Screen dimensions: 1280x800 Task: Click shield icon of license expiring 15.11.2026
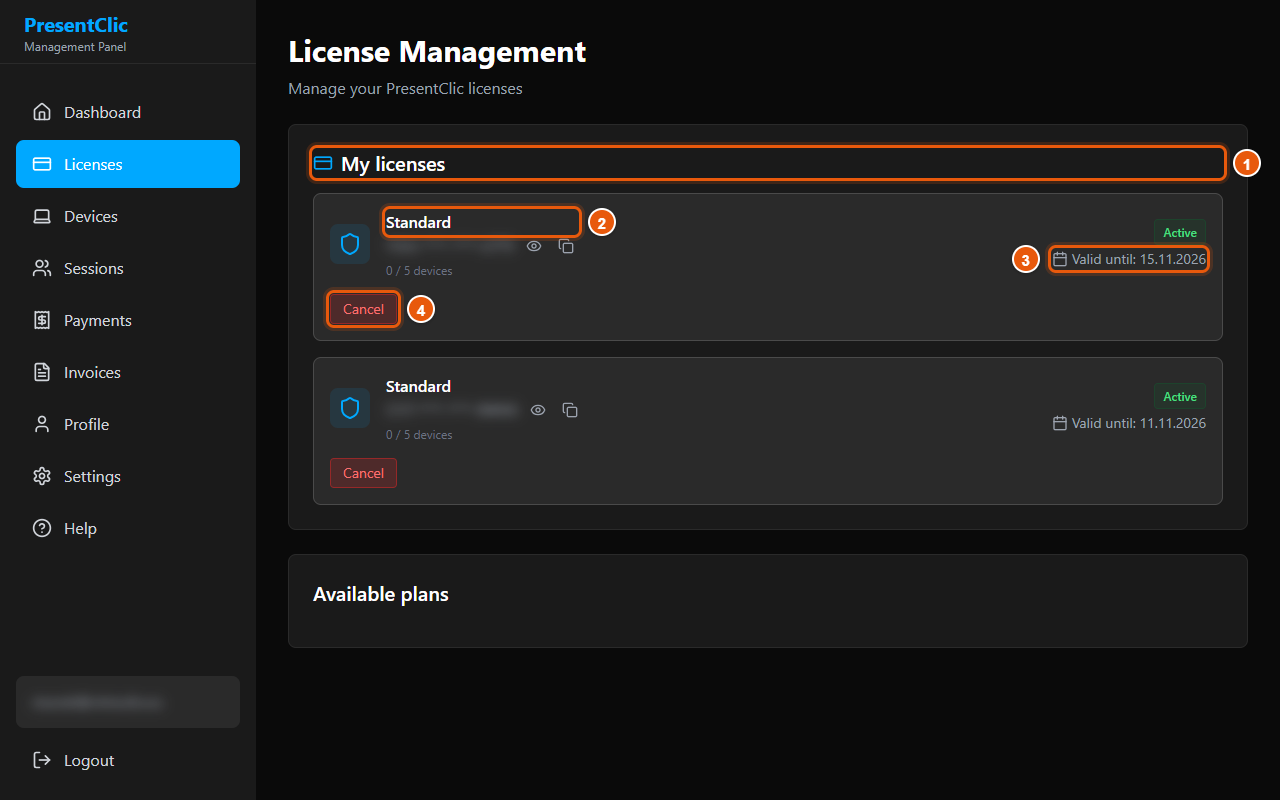pos(350,244)
